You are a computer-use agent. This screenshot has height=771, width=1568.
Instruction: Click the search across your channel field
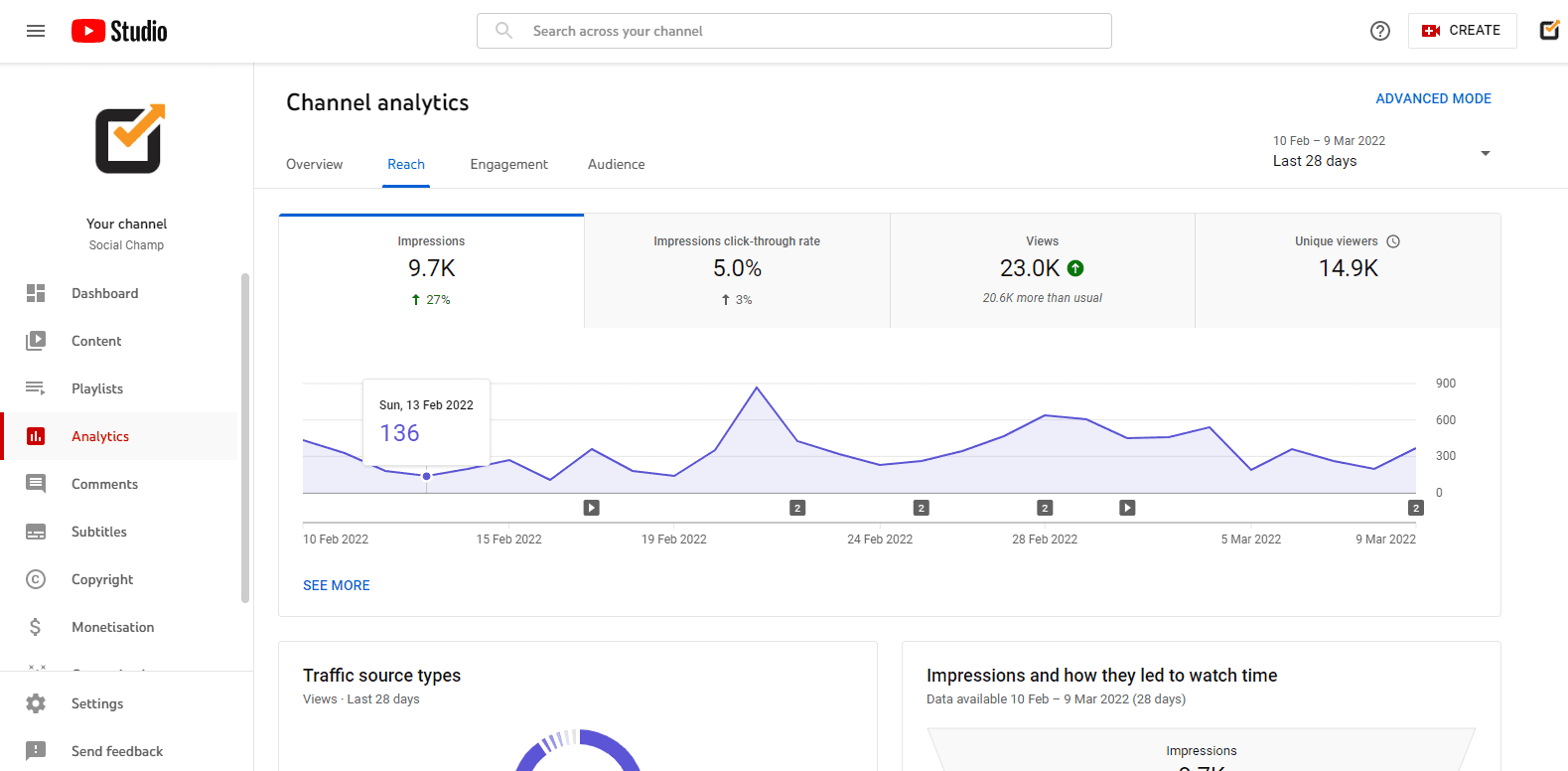tap(794, 31)
